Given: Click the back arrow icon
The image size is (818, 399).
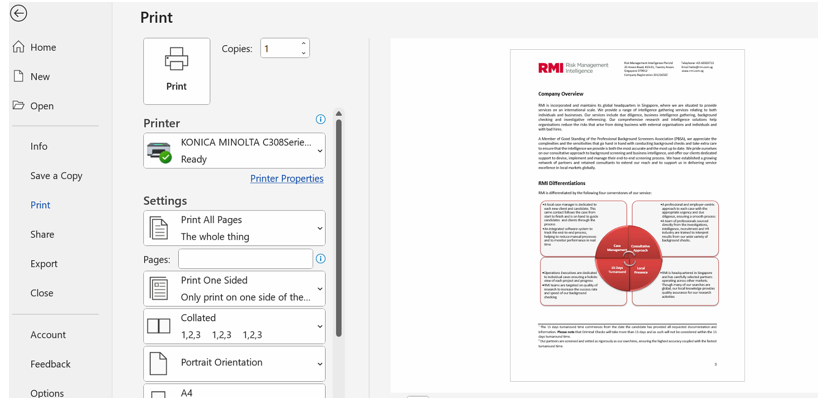Looking at the screenshot, I should (x=19, y=14).
